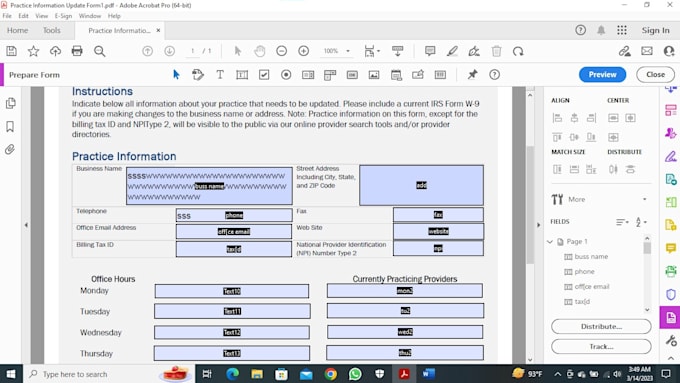Collapse the right pane arrow

point(539,225)
